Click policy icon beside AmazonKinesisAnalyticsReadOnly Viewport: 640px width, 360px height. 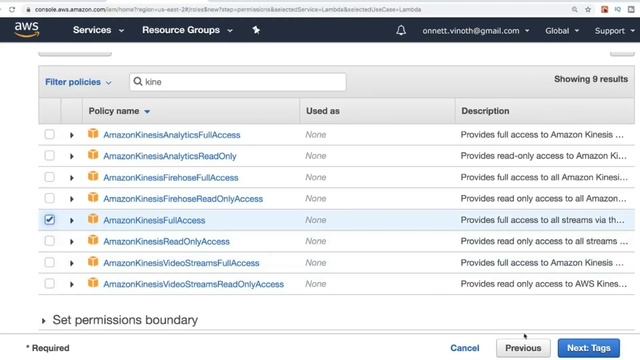point(93,155)
